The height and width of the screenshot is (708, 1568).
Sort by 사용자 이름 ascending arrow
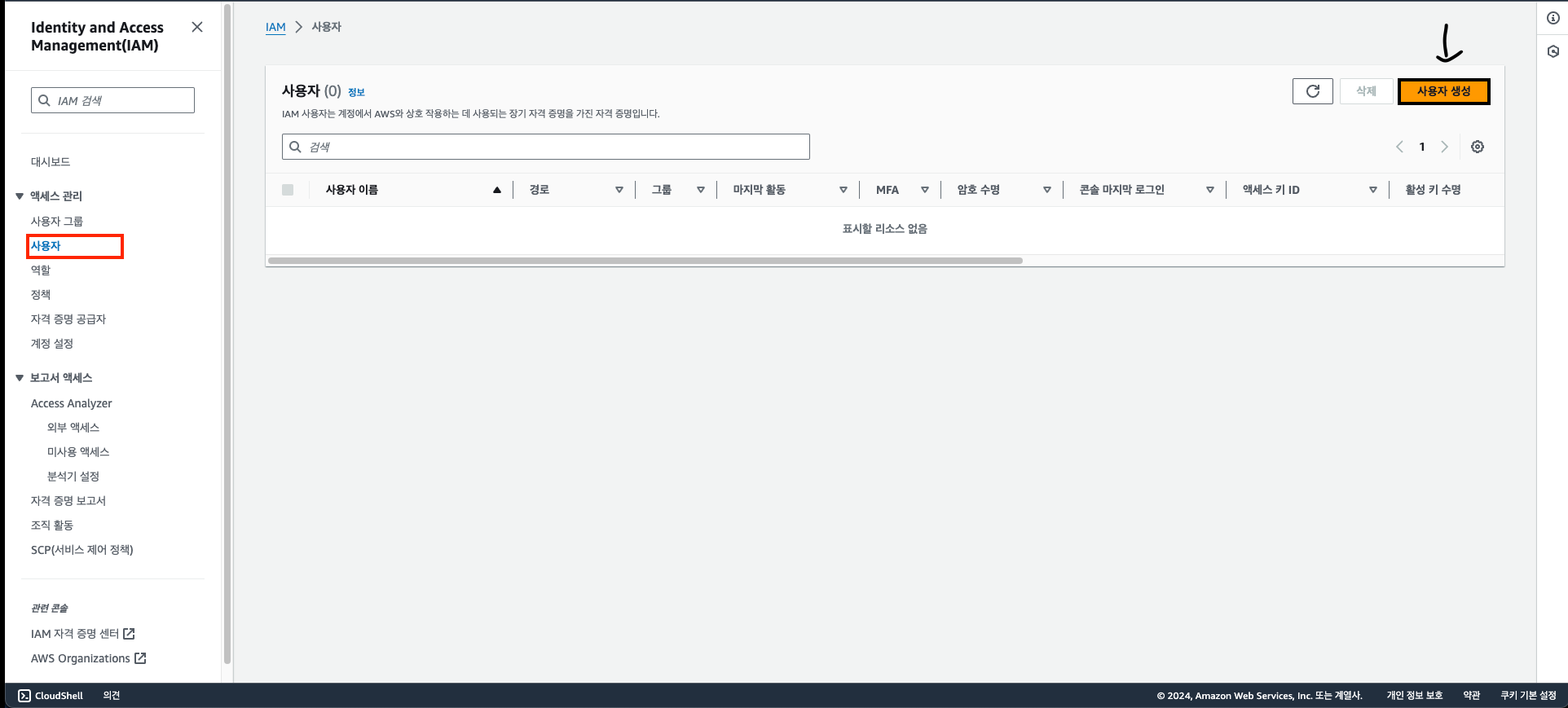pos(496,190)
